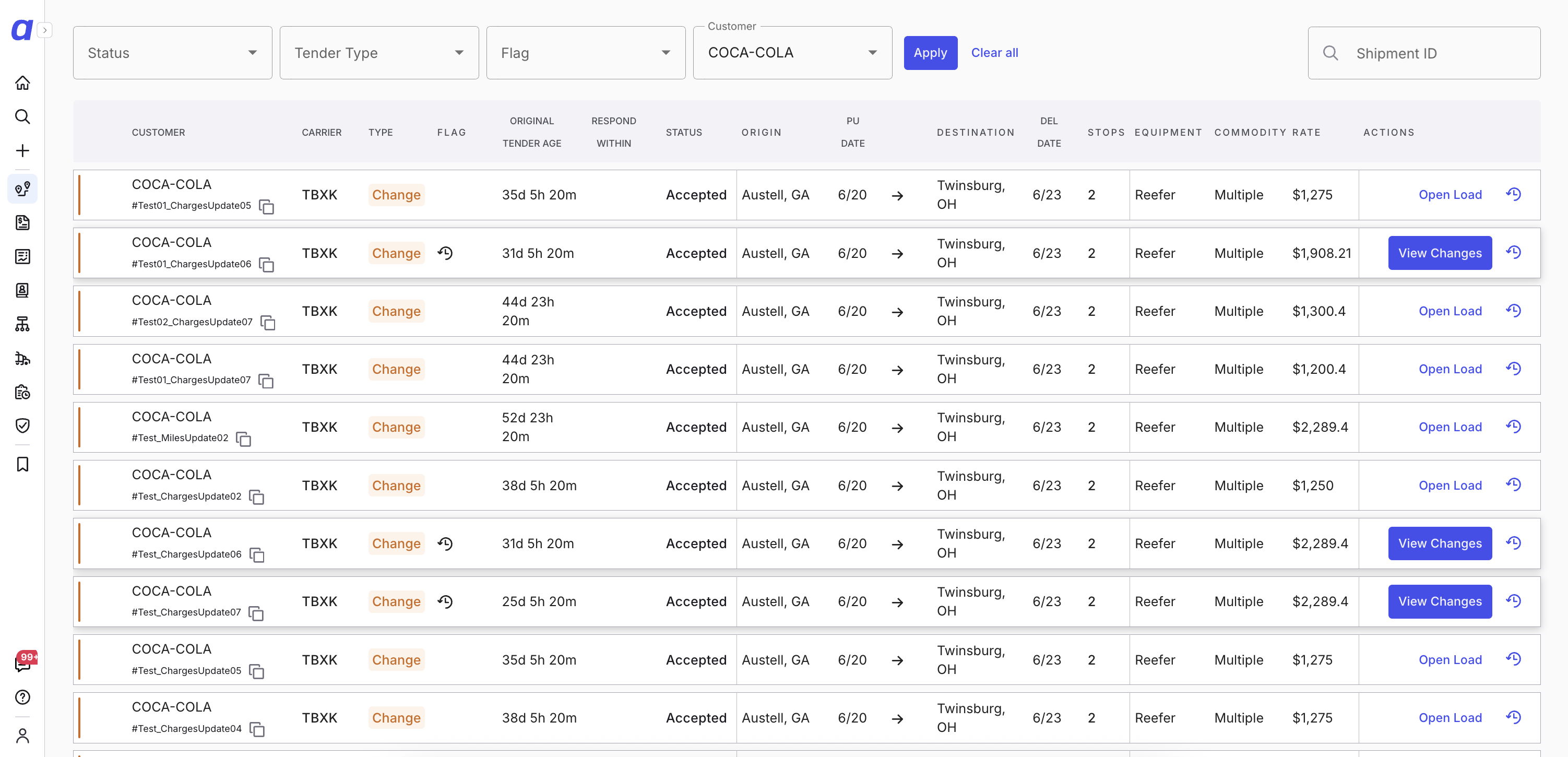Click the 52d 23h 20m tender age
1568x757 pixels.
click(x=527, y=427)
